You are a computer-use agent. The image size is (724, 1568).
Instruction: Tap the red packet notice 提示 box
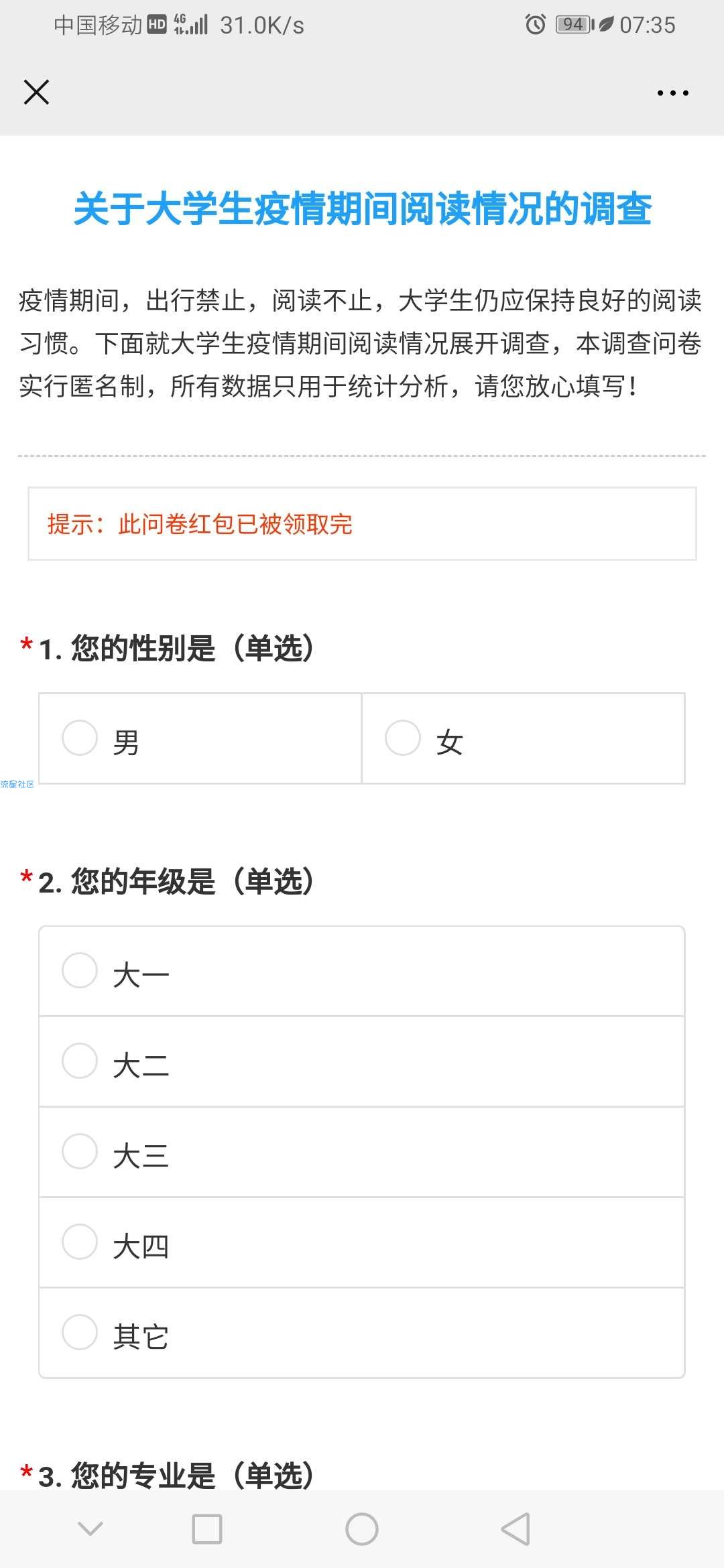[362, 523]
